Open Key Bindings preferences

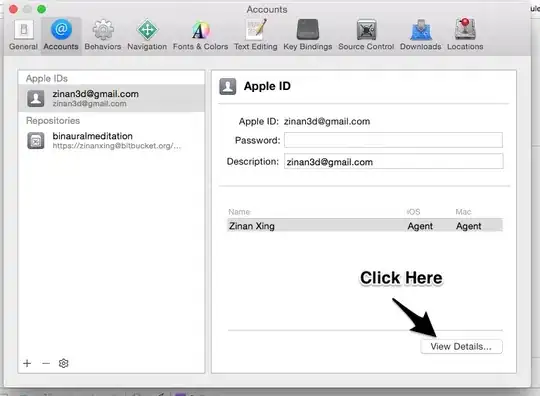pyautogui.click(x=308, y=35)
